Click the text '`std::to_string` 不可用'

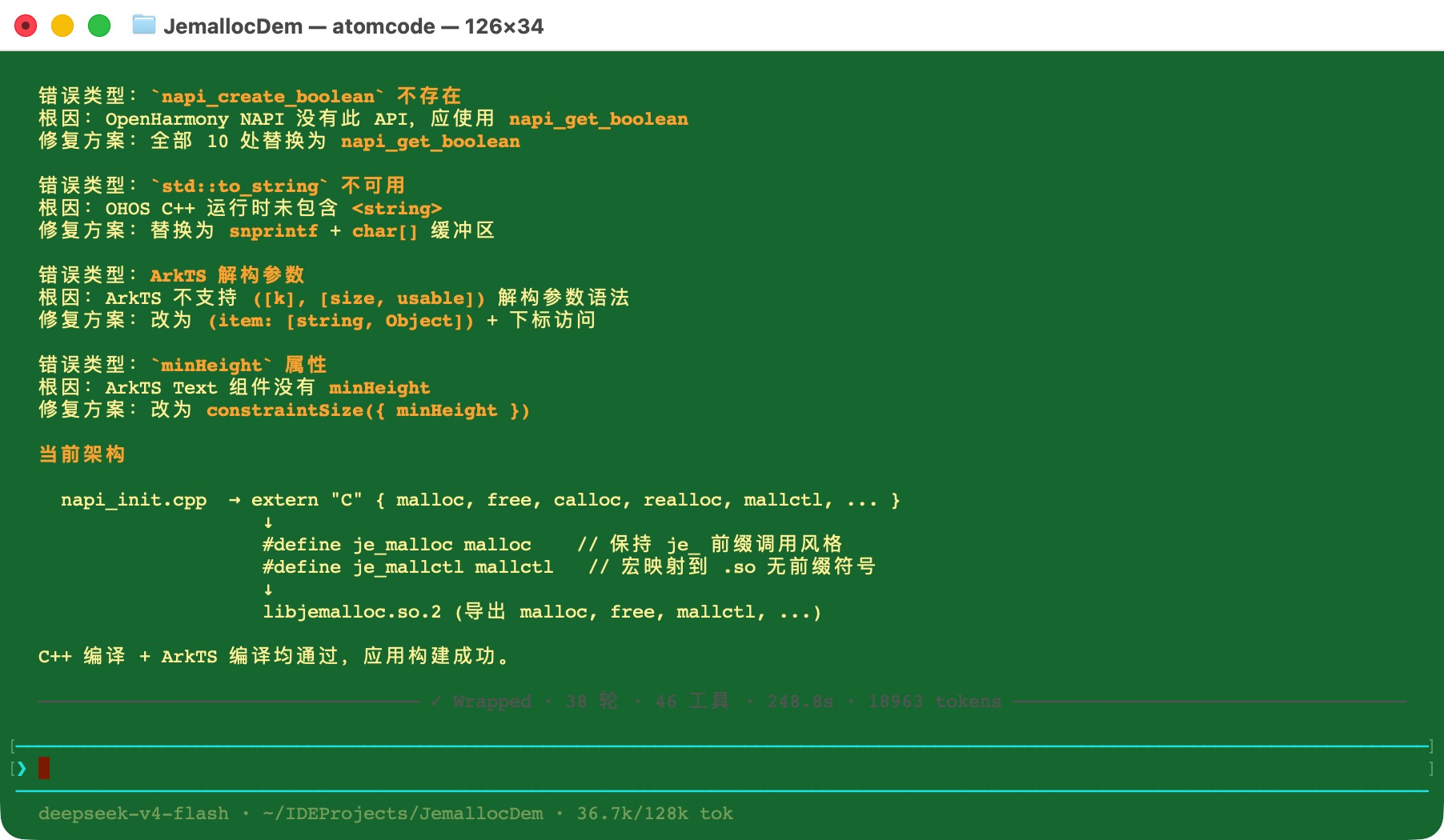pyautogui.click(x=278, y=186)
